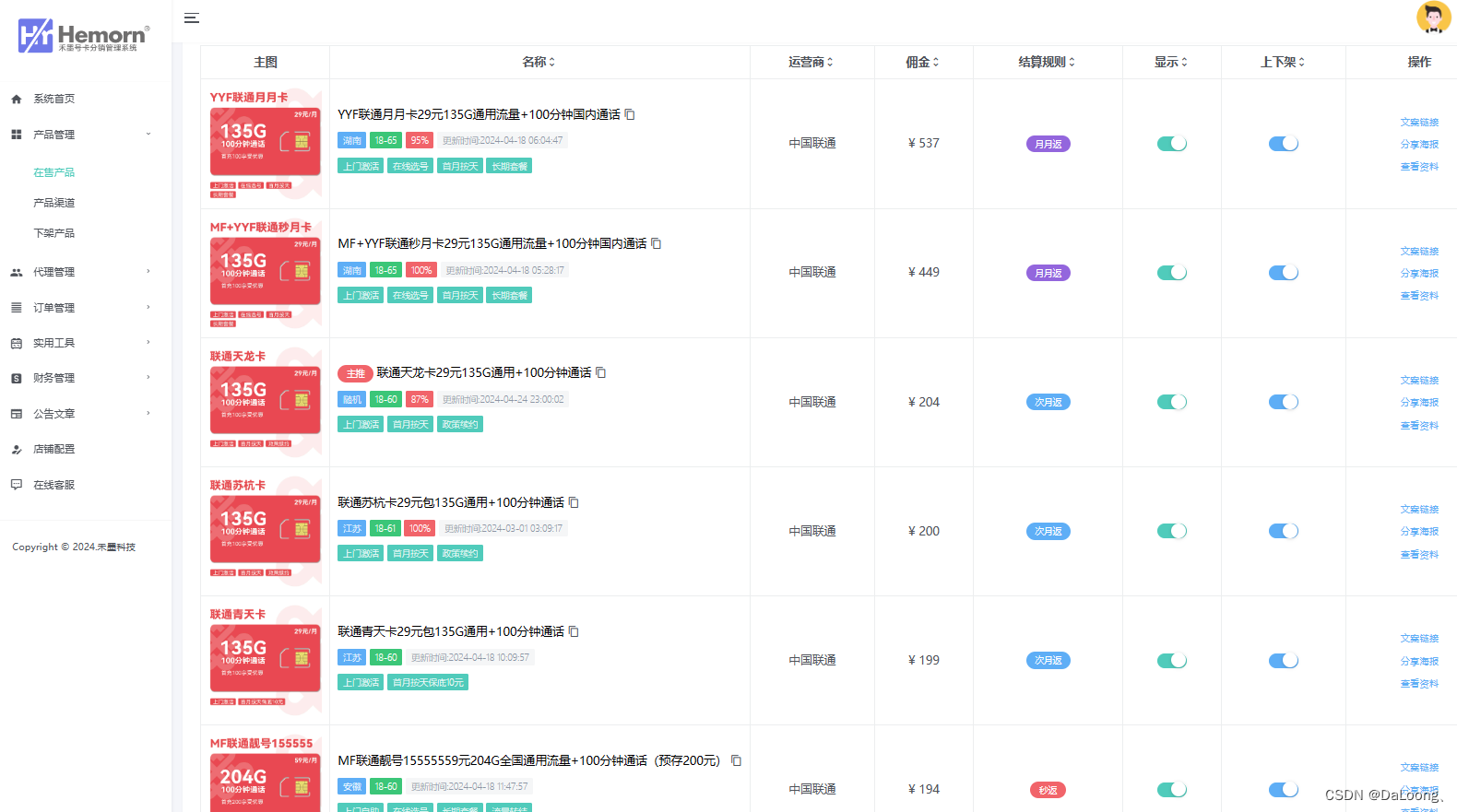Click the Hemorn logo
Screen dimensions: 1457x812
click(x=83, y=36)
